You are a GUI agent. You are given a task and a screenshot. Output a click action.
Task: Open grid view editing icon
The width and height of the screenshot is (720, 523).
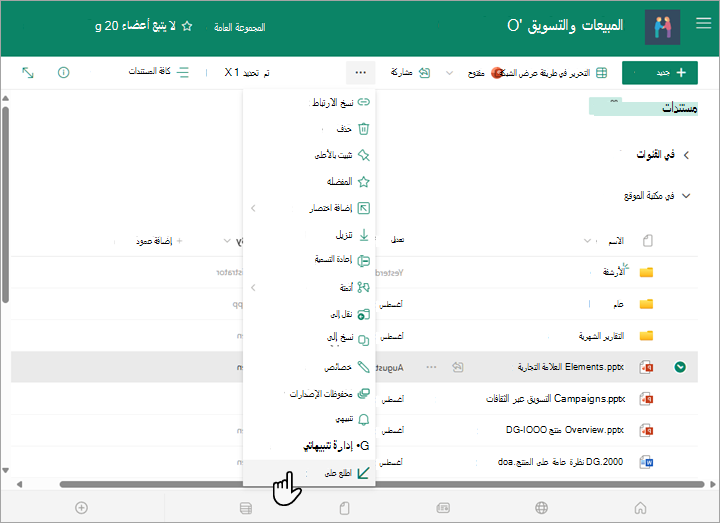click(x=601, y=73)
